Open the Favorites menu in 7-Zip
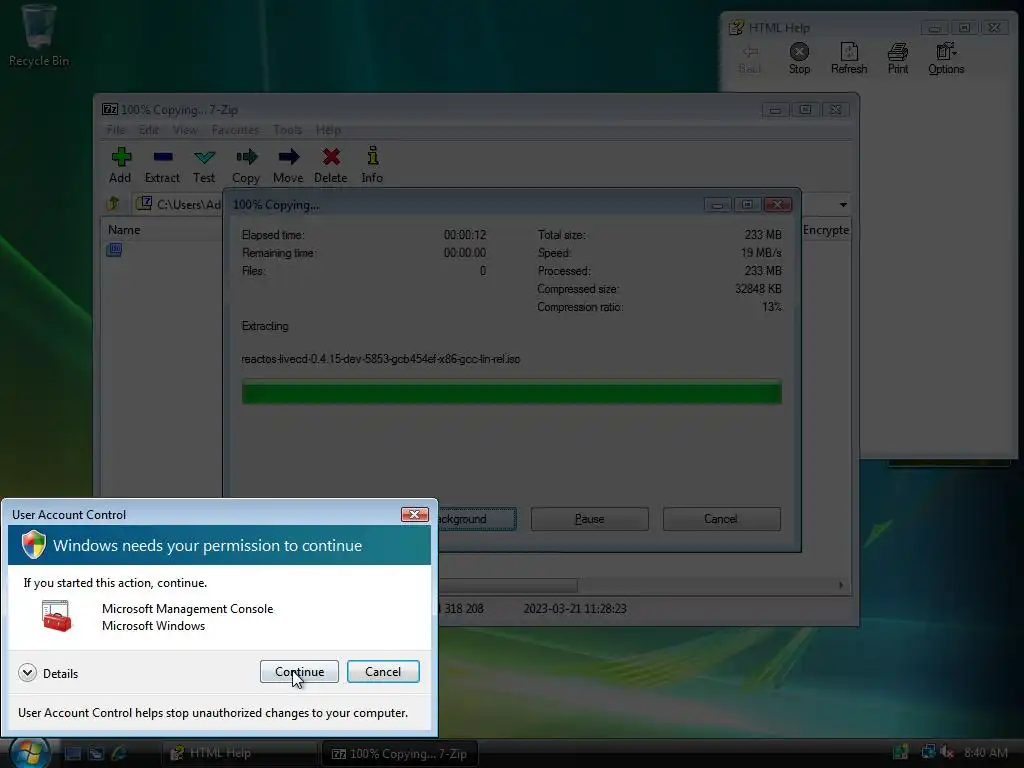The width and height of the screenshot is (1024, 768). point(235,130)
